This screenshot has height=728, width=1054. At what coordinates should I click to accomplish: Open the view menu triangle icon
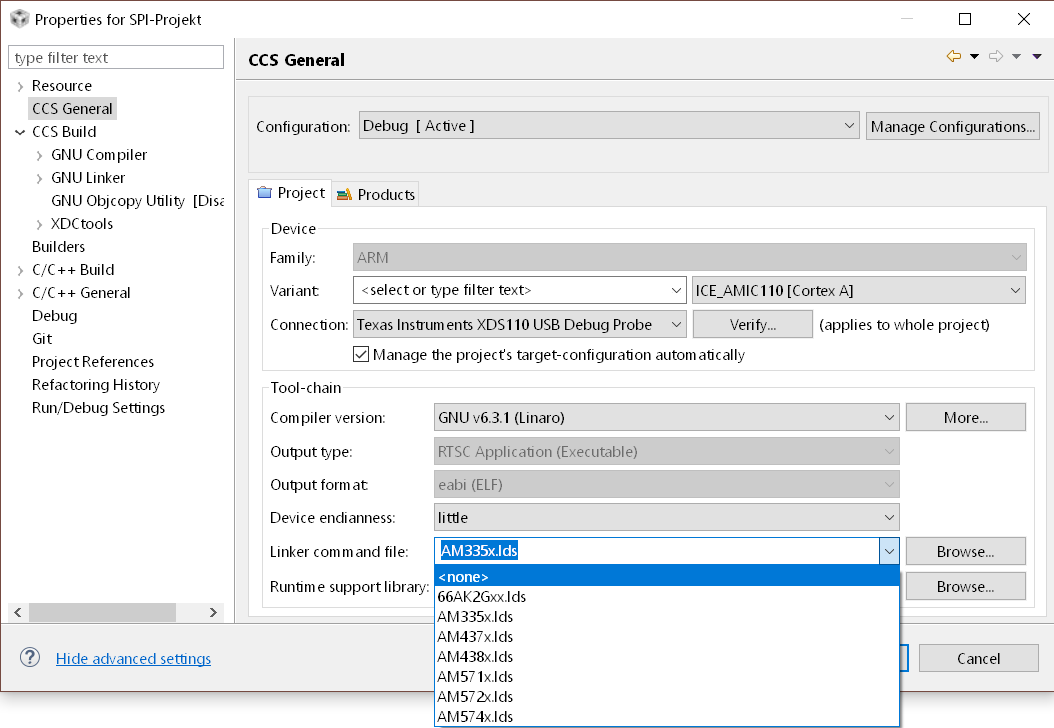pyautogui.click(x=1037, y=56)
